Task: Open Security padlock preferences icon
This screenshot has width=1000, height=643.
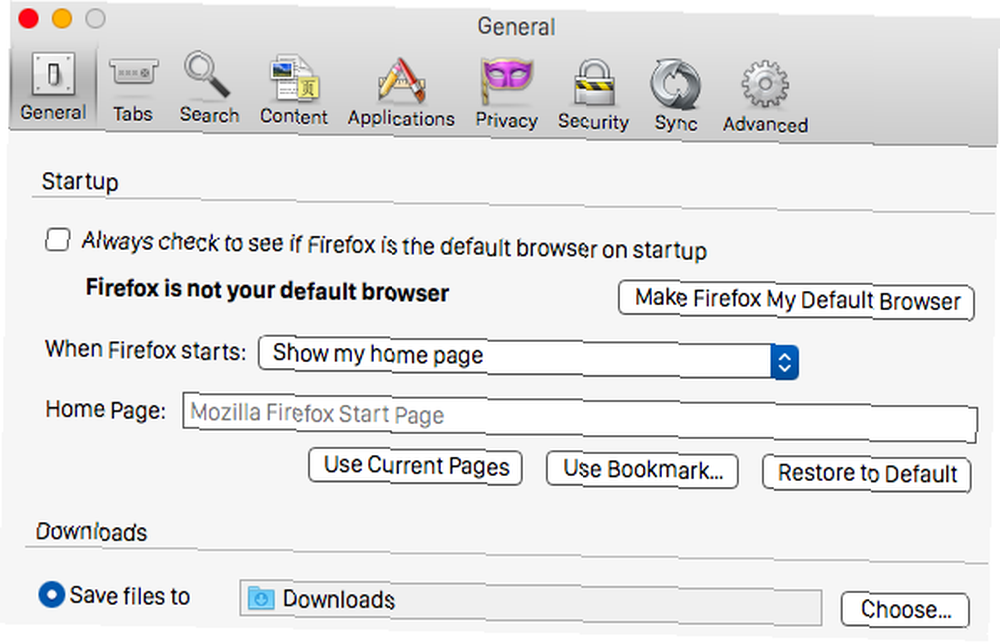Action: (x=594, y=83)
